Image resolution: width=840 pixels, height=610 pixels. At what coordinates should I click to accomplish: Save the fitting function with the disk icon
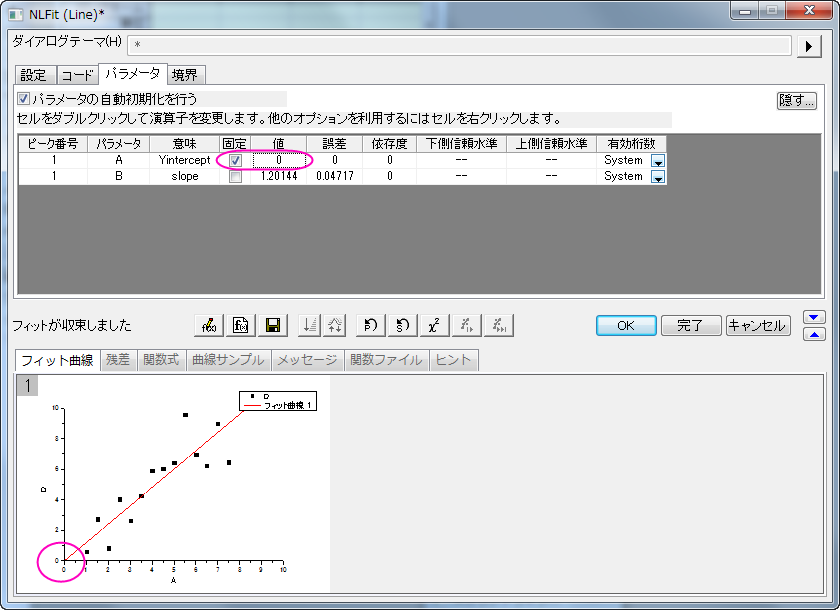click(x=273, y=325)
